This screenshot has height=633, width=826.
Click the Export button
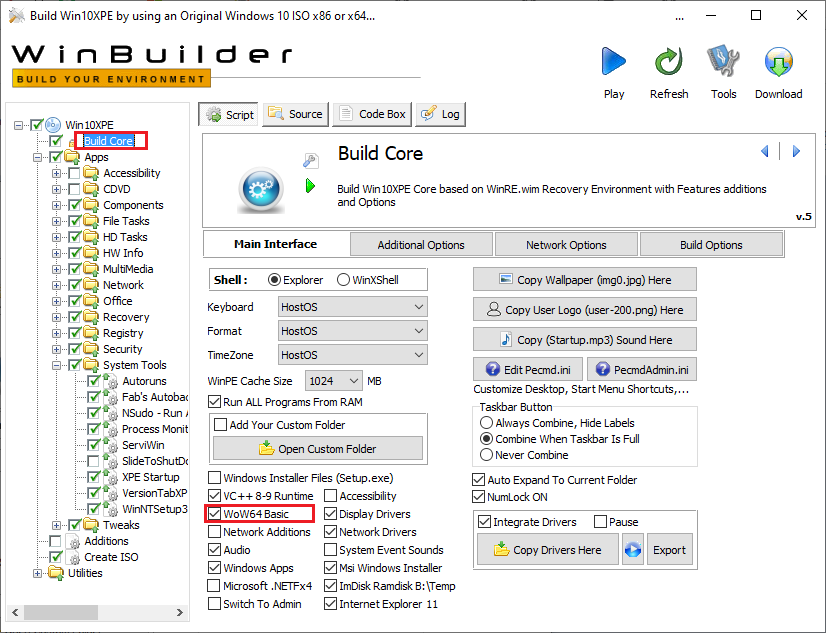click(670, 550)
